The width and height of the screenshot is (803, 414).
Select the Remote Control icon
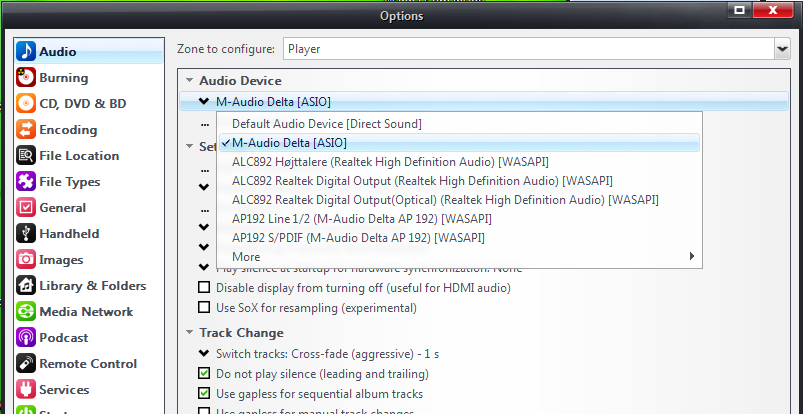pyautogui.click(x=26, y=364)
